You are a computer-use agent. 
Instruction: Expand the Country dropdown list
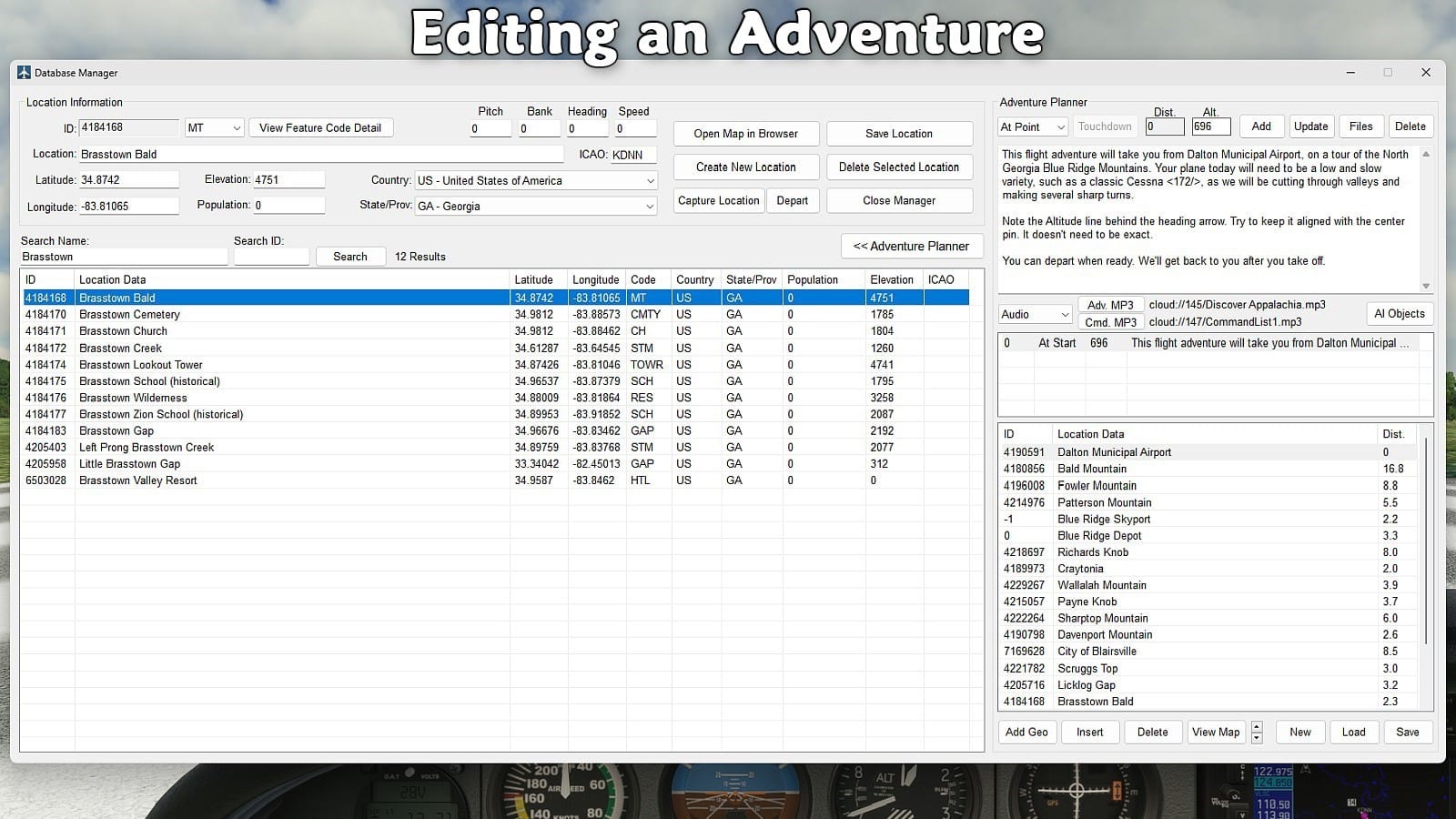[x=650, y=181]
